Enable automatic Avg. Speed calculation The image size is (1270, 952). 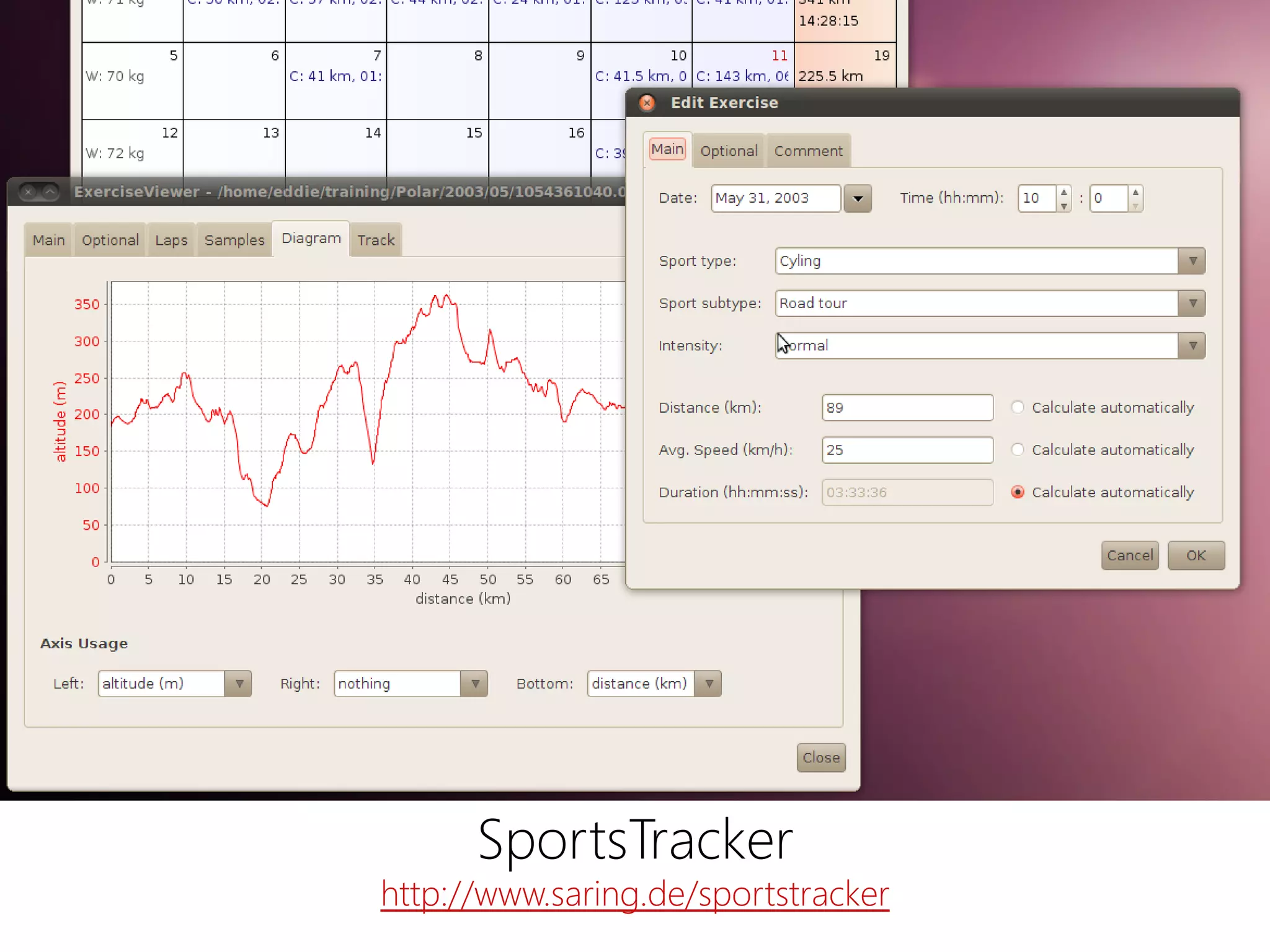(x=1018, y=450)
